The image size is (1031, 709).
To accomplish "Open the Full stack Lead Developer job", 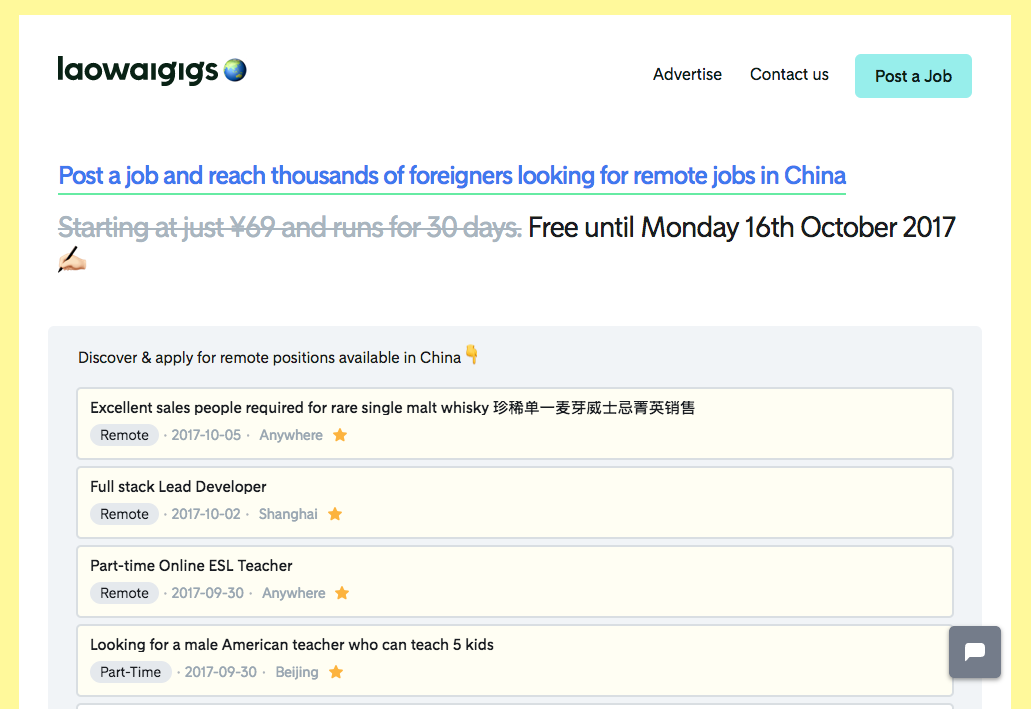I will 515,502.
